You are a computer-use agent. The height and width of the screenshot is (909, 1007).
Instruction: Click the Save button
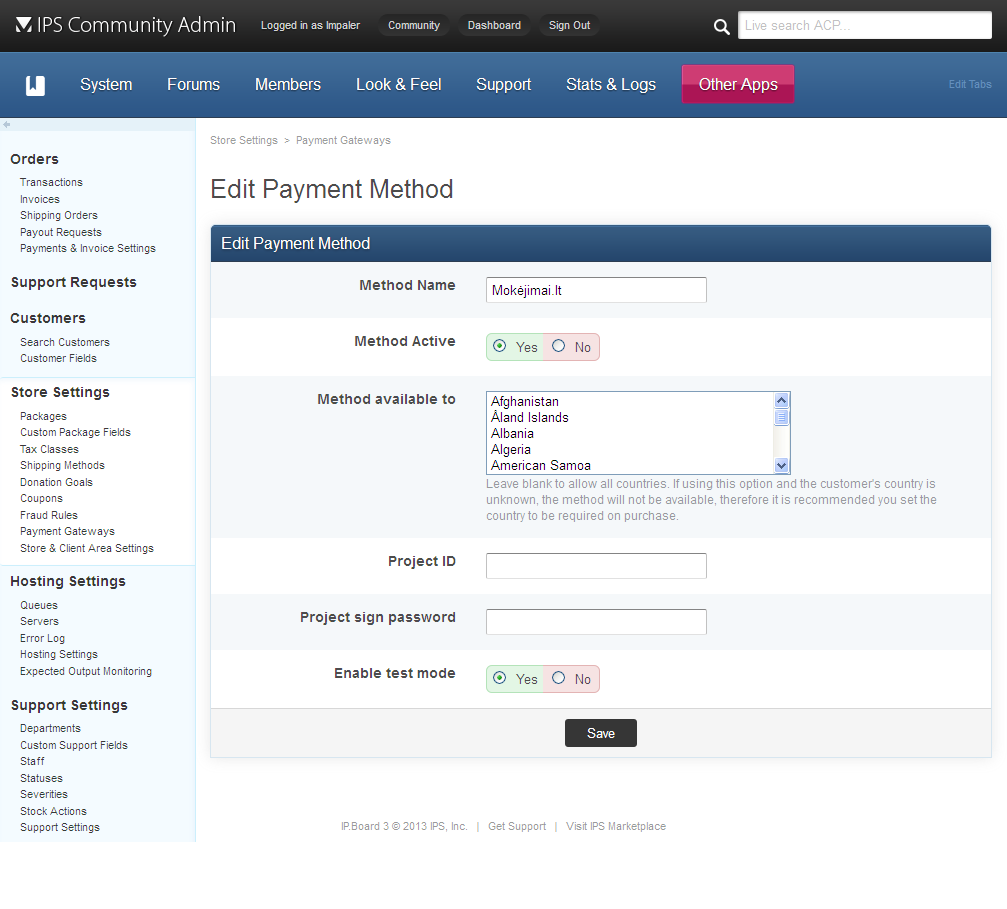pos(600,733)
